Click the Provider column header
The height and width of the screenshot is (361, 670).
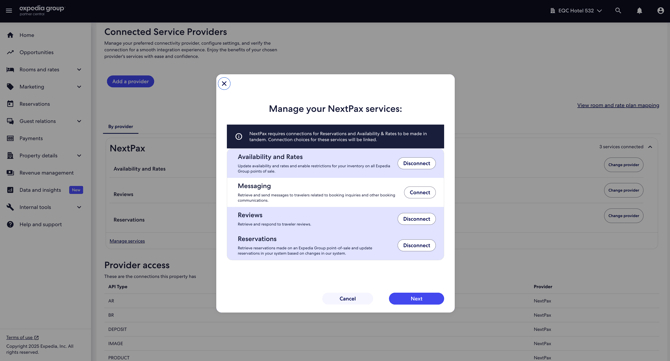click(543, 287)
